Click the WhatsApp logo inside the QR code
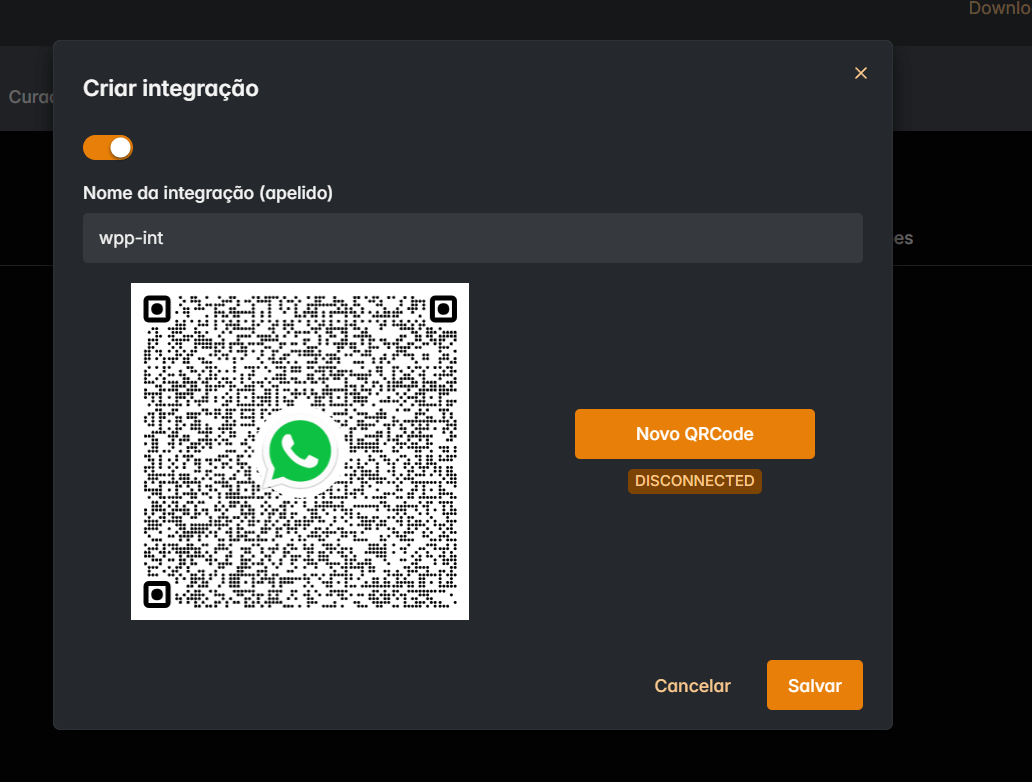 (299, 451)
